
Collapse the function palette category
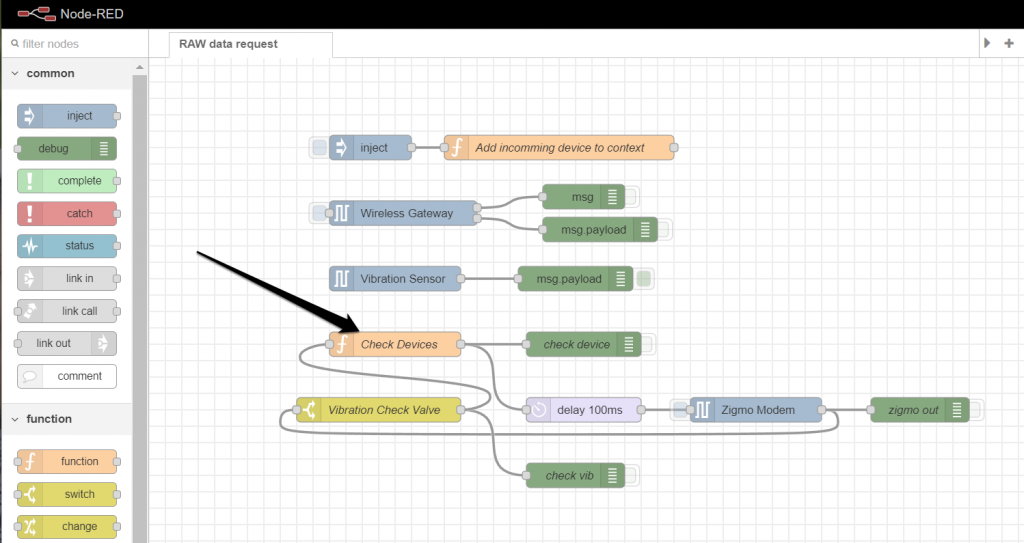(15, 419)
